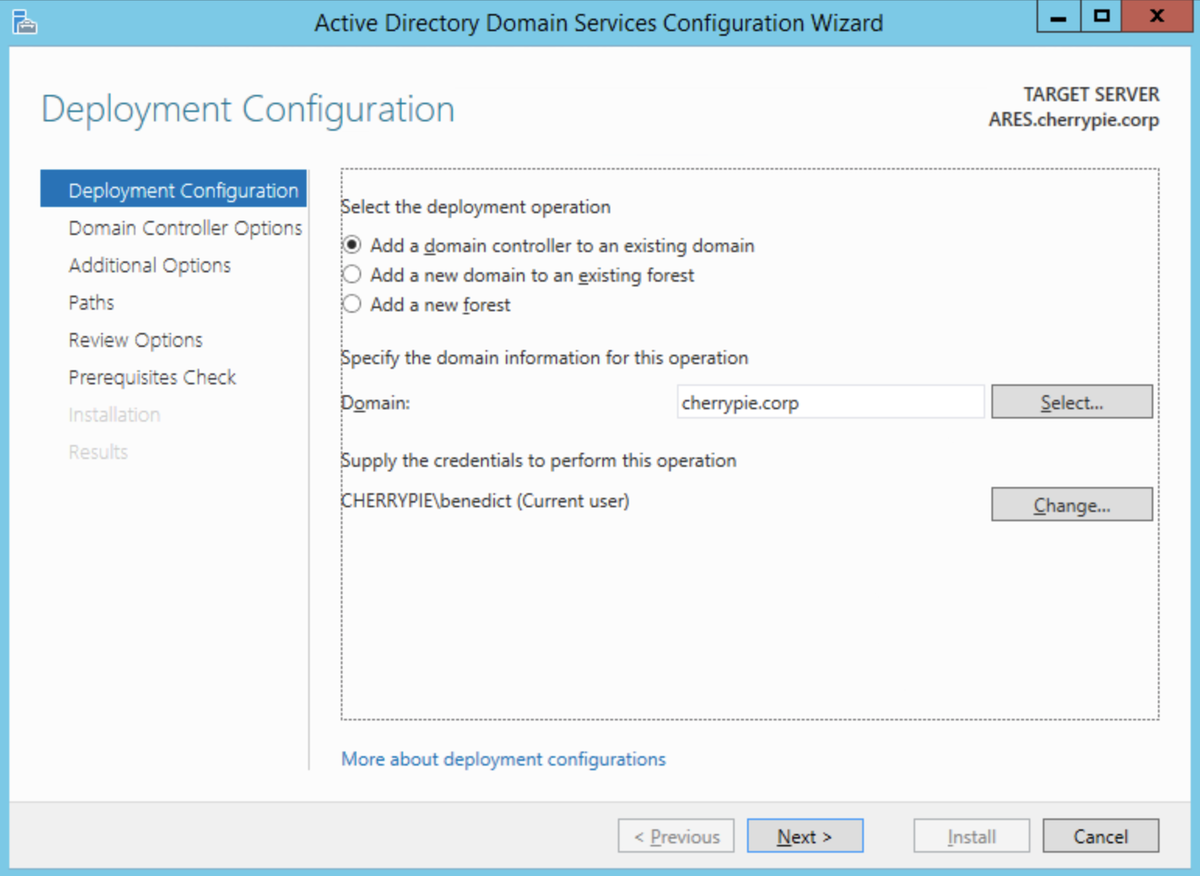Image resolution: width=1200 pixels, height=876 pixels.
Task: Click the grayed-out Installation step
Action: 114,414
